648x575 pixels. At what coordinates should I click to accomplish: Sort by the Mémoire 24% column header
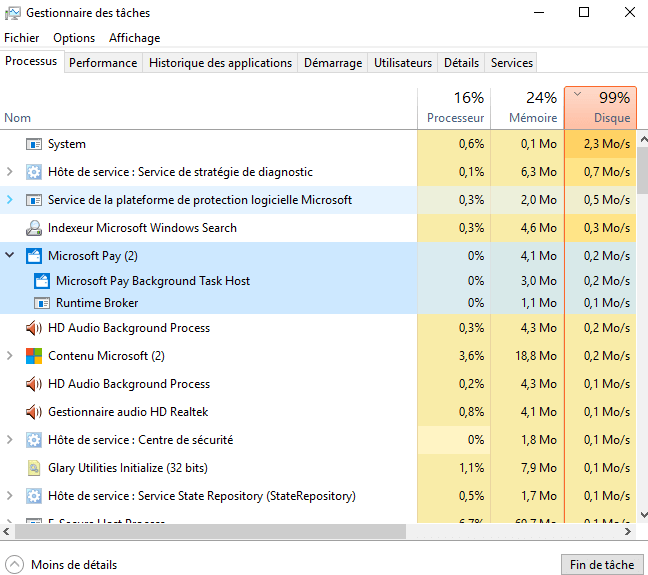tap(527, 108)
